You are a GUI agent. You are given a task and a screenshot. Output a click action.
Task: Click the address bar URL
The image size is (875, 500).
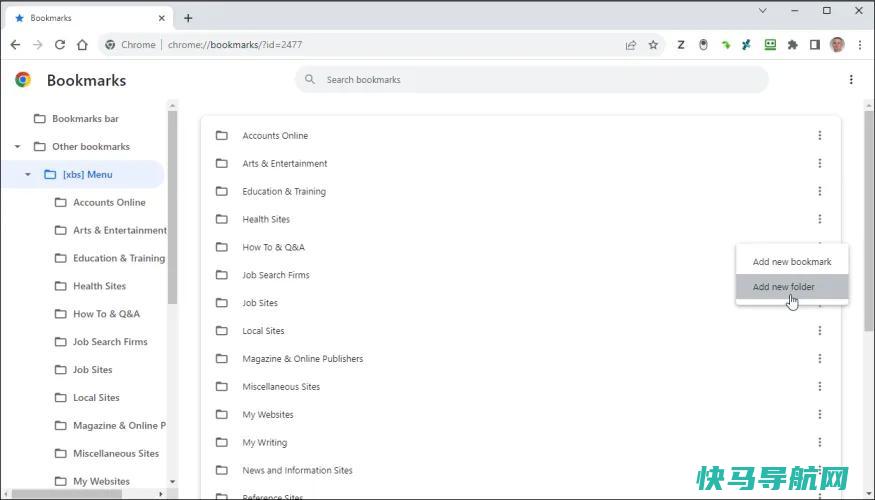[x=234, y=45]
